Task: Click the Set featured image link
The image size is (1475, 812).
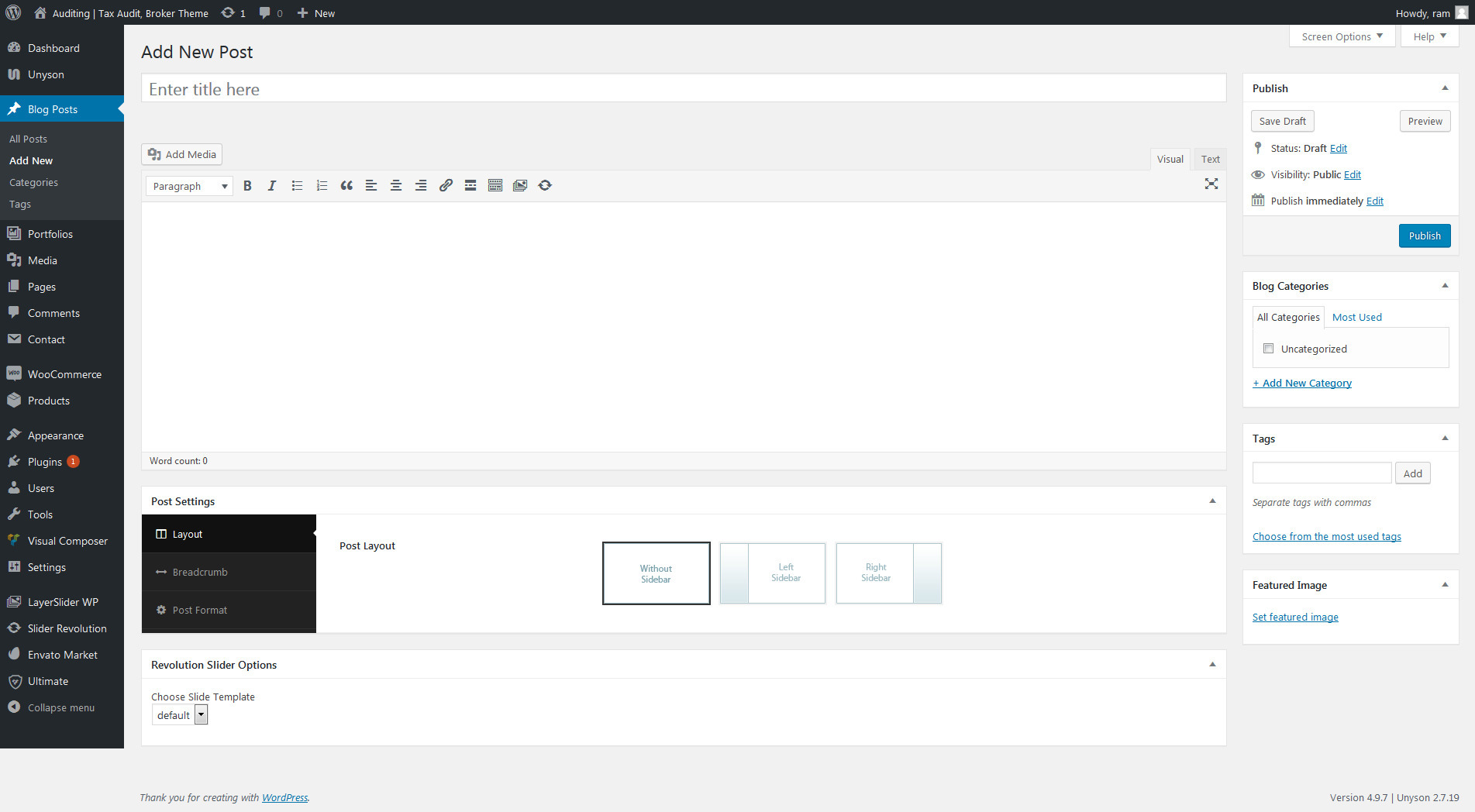Action: [1295, 617]
